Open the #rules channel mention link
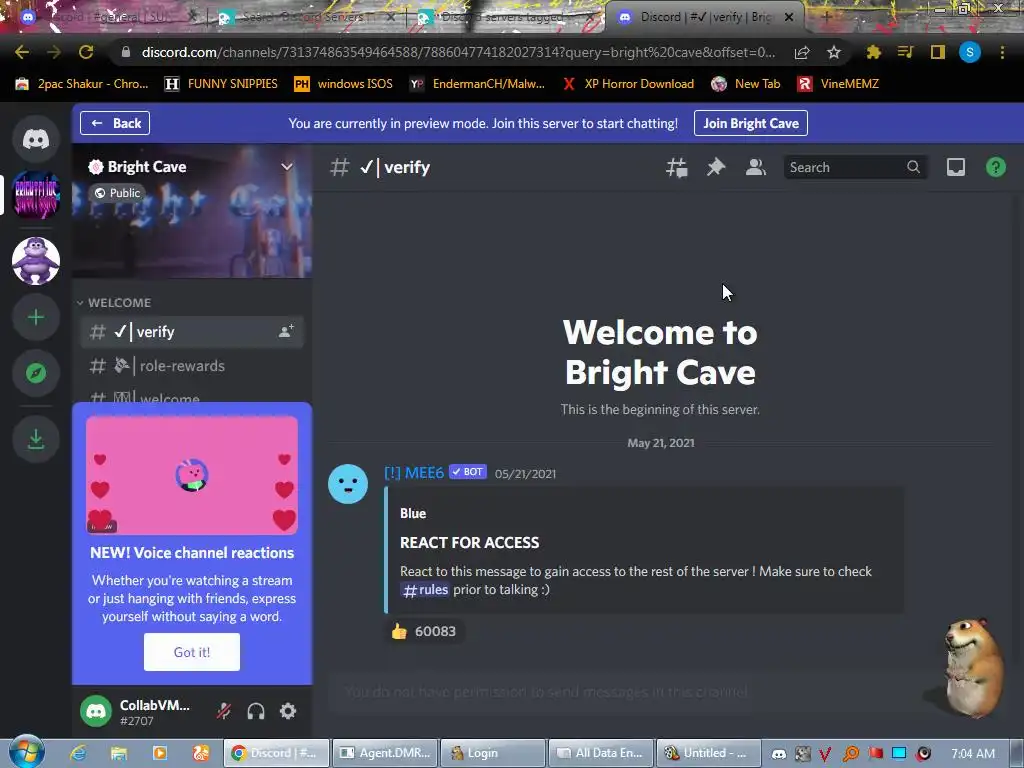Screen dimensions: 1024x768 (425, 590)
